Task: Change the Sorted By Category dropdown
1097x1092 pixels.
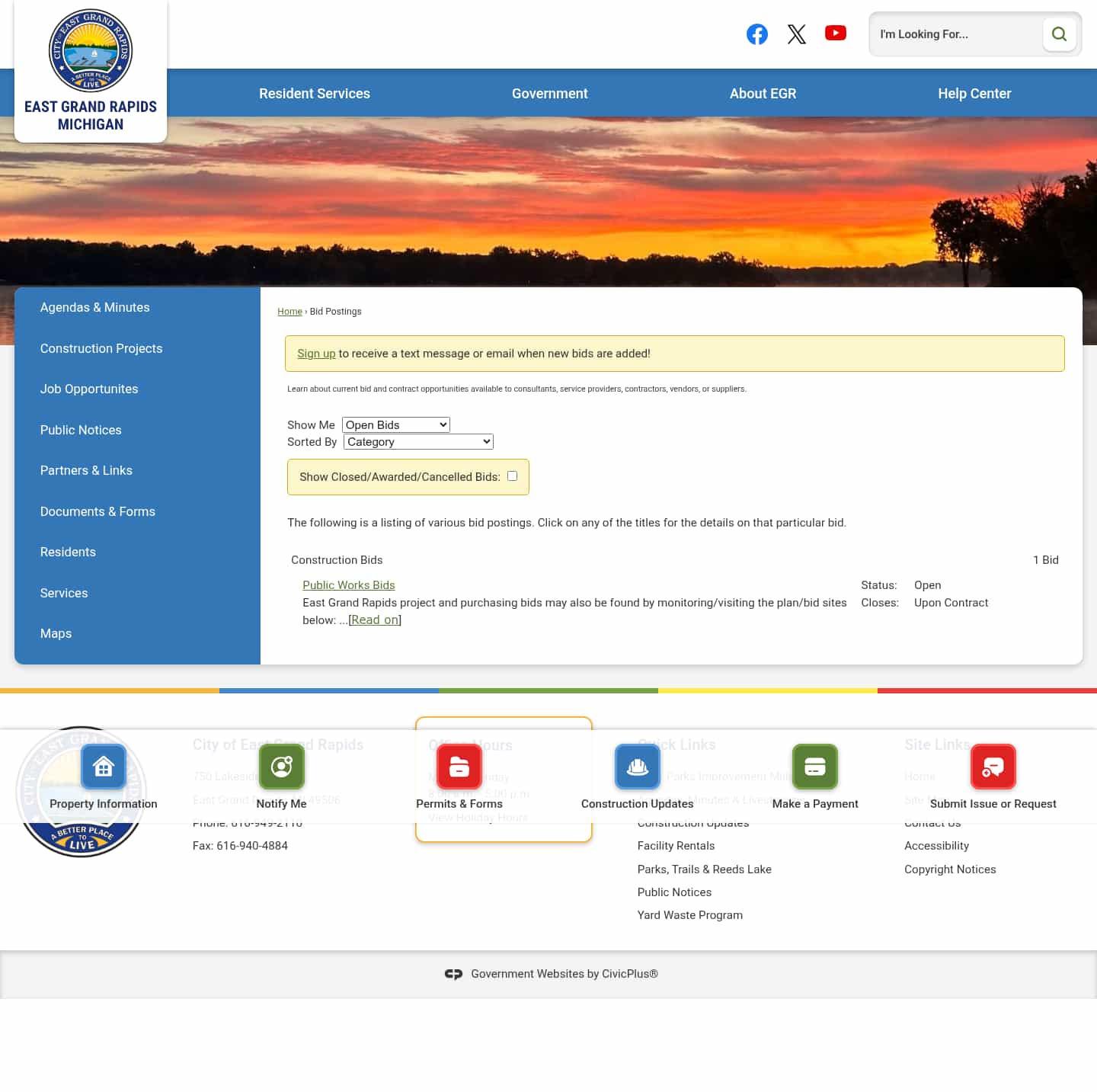Action: [x=417, y=441]
